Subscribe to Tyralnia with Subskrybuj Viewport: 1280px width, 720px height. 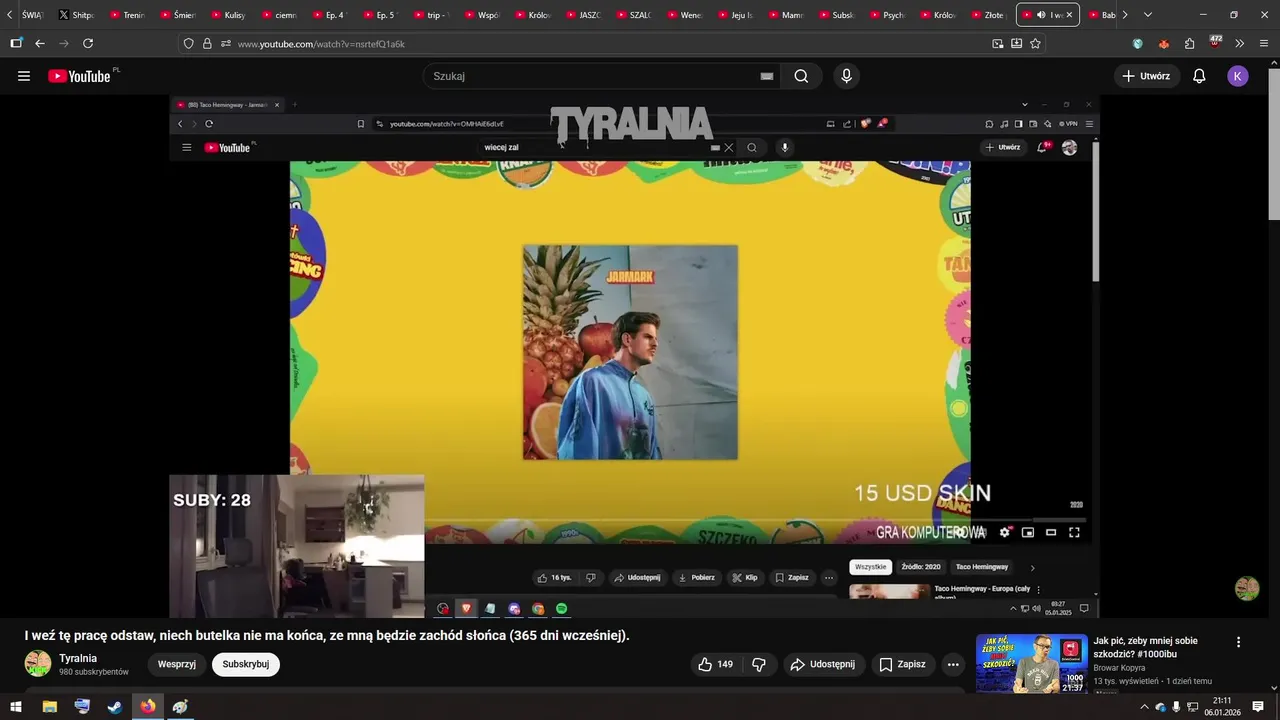[x=246, y=664]
